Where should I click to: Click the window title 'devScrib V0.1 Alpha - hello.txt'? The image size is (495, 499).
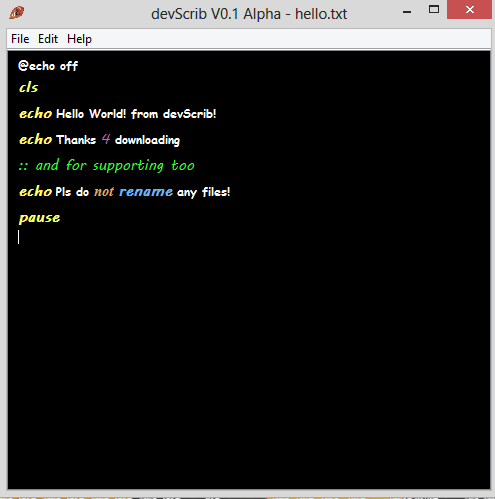pos(249,14)
